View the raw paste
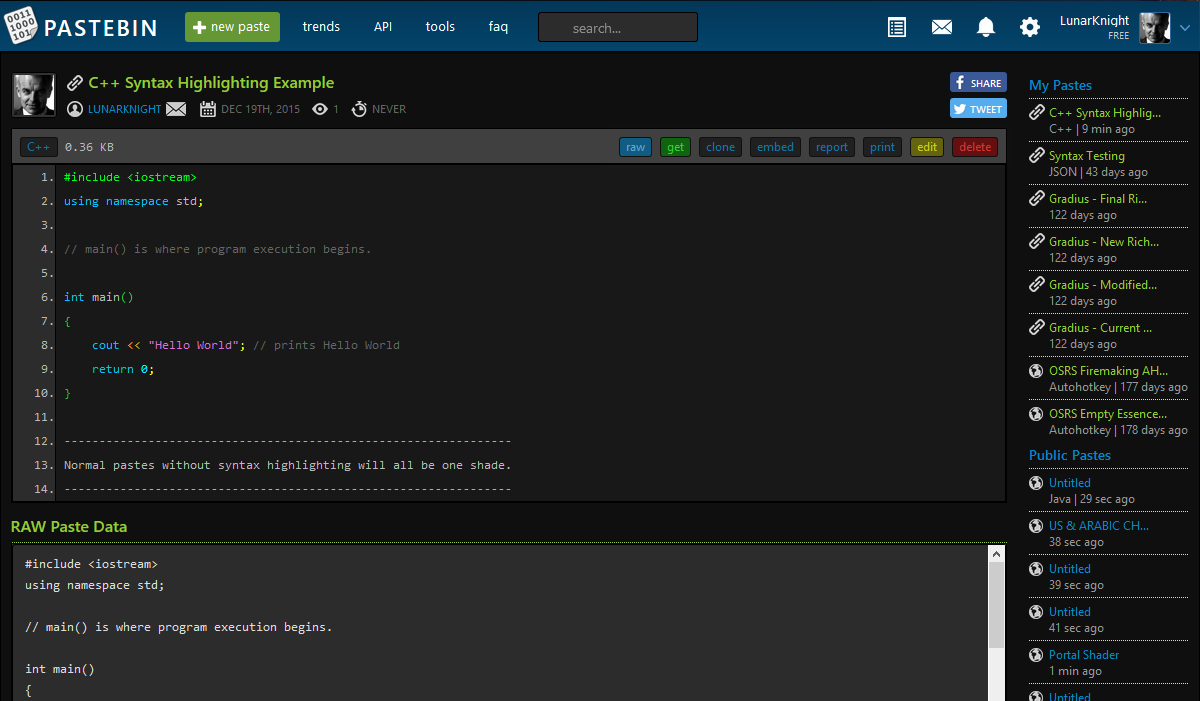Image resolution: width=1200 pixels, height=701 pixels. [x=635, y=146]
